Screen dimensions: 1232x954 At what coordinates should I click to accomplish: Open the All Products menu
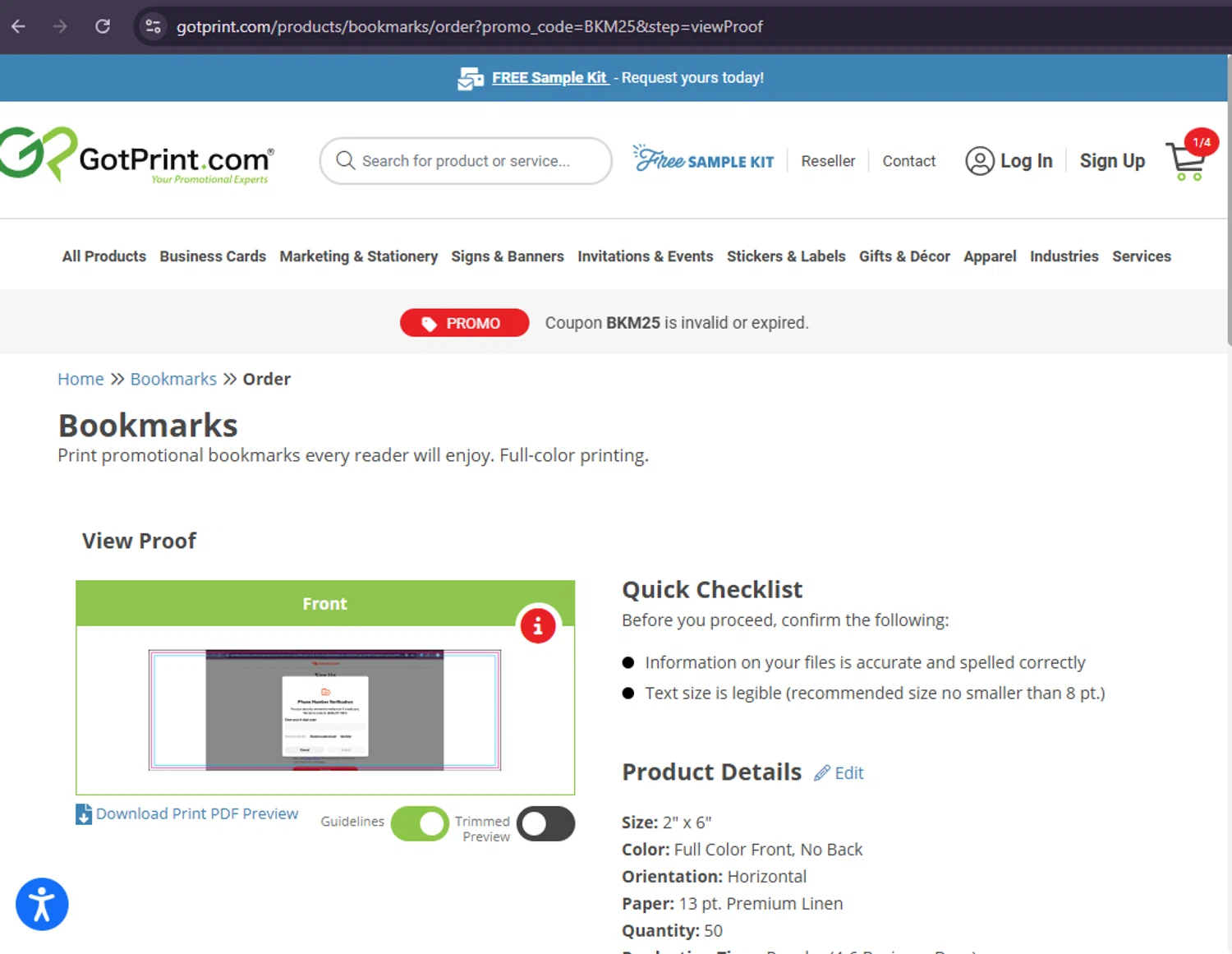point(104,256)
